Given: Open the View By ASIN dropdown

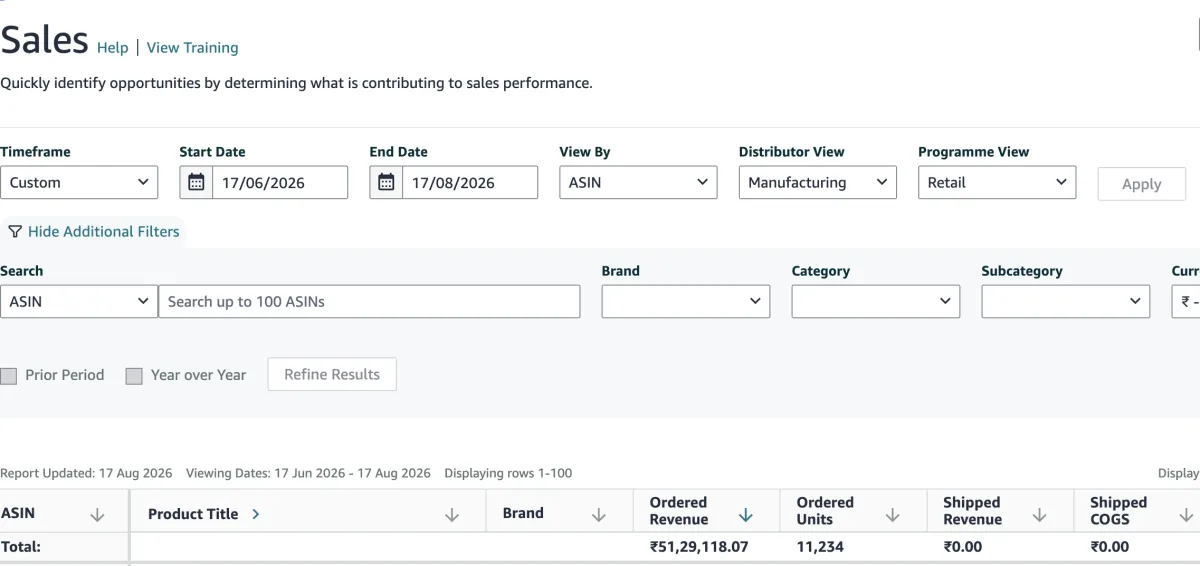Looking at the screenshot, I should point(638,182).
